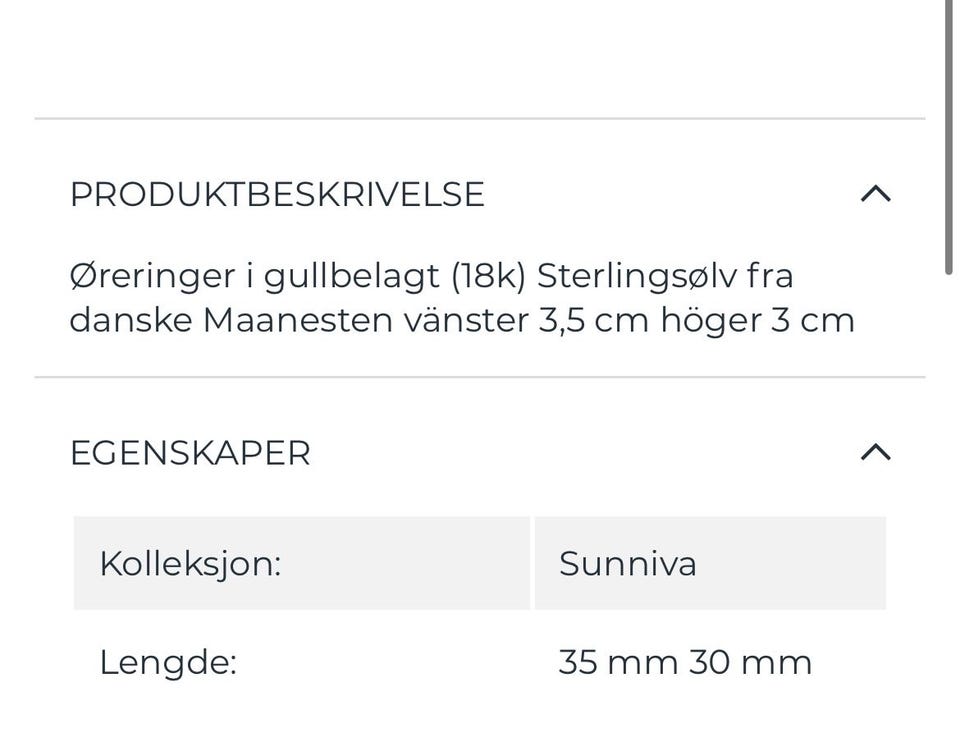Select the PRODUKTBESKRIVELSE heading
The height and width of the screenshot is (742, 960).
277,194
